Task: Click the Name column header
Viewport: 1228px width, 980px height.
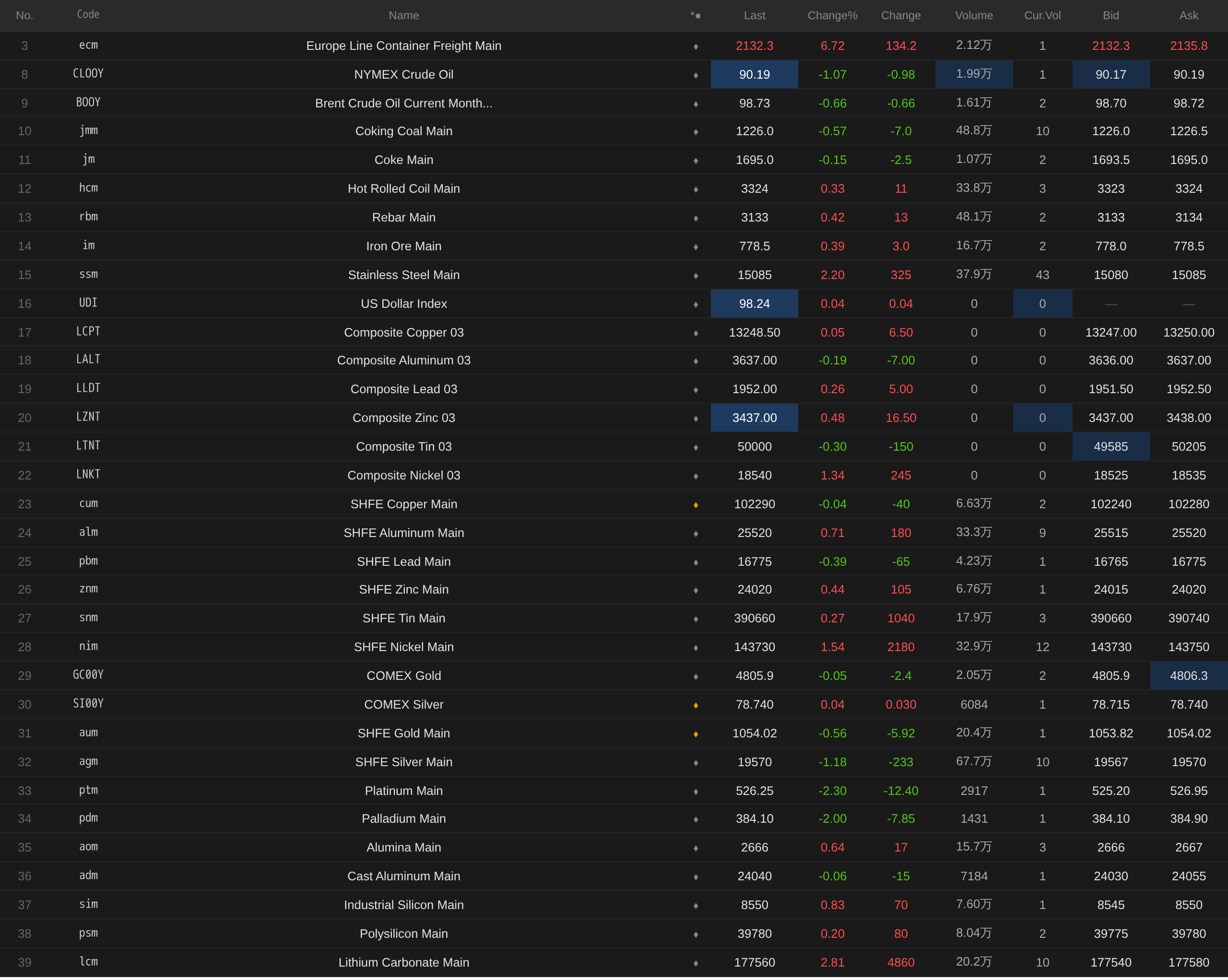Action: coord(403,15)
